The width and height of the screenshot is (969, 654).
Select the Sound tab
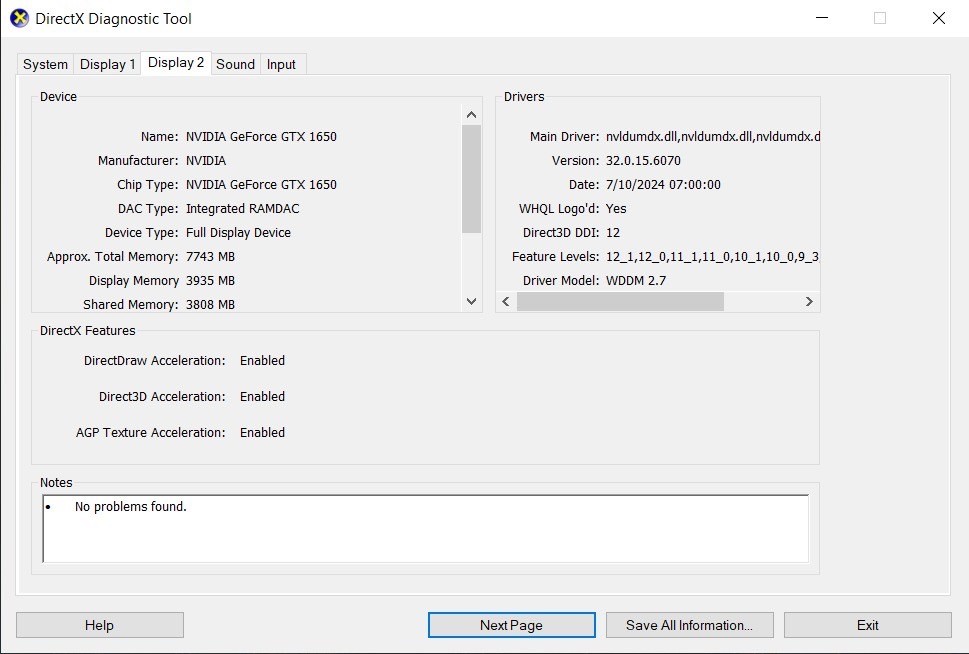pyautogui.click(x=235, y=63)
